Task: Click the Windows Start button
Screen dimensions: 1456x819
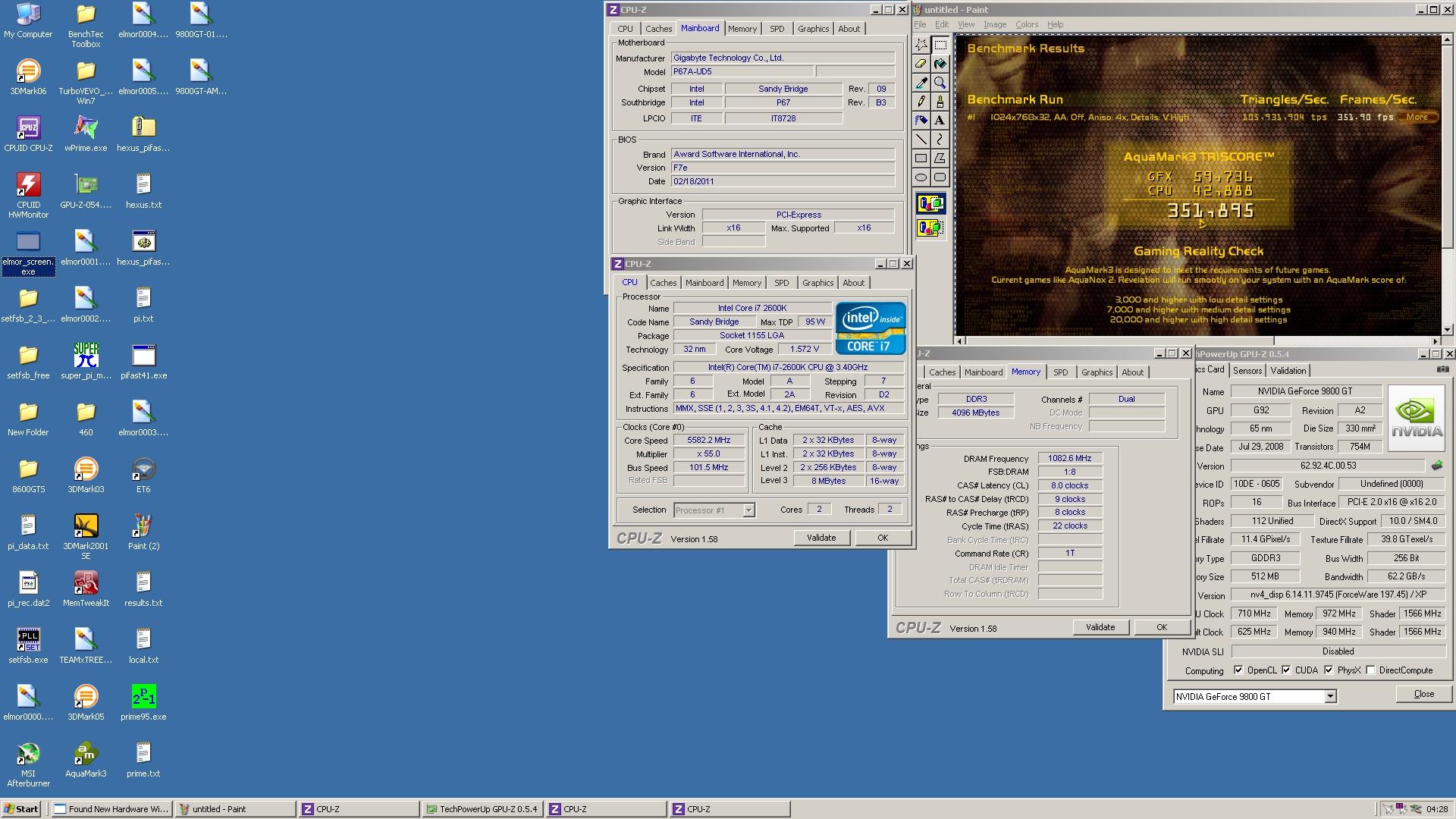Action: [x=21, y=809]
